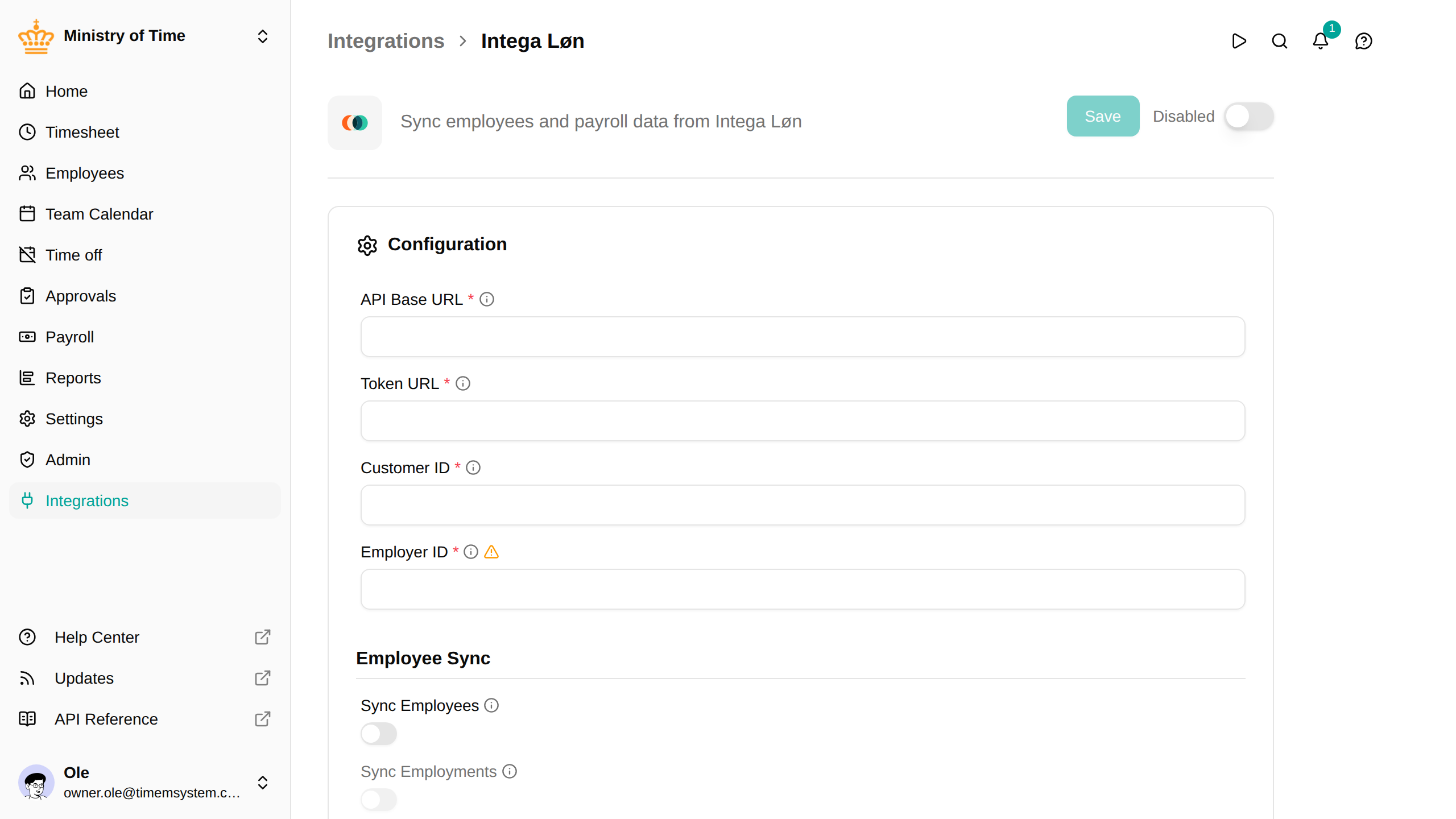This screenshot has height=819, width=1456.
Task: Click the warning triangle beside Employer ID
Action: point(491,552)
